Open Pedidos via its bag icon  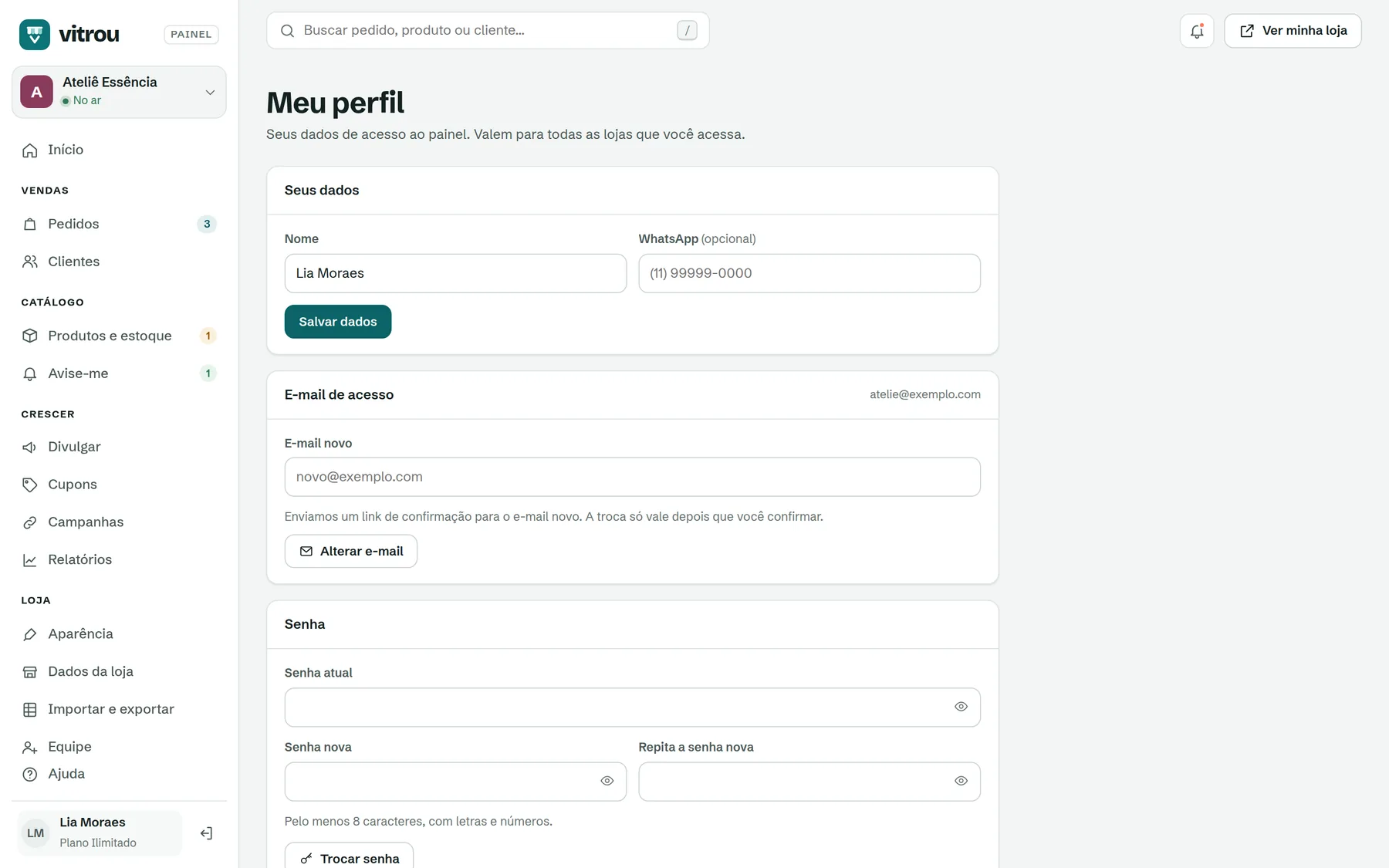pyautogui.click(x=30, y=225)
